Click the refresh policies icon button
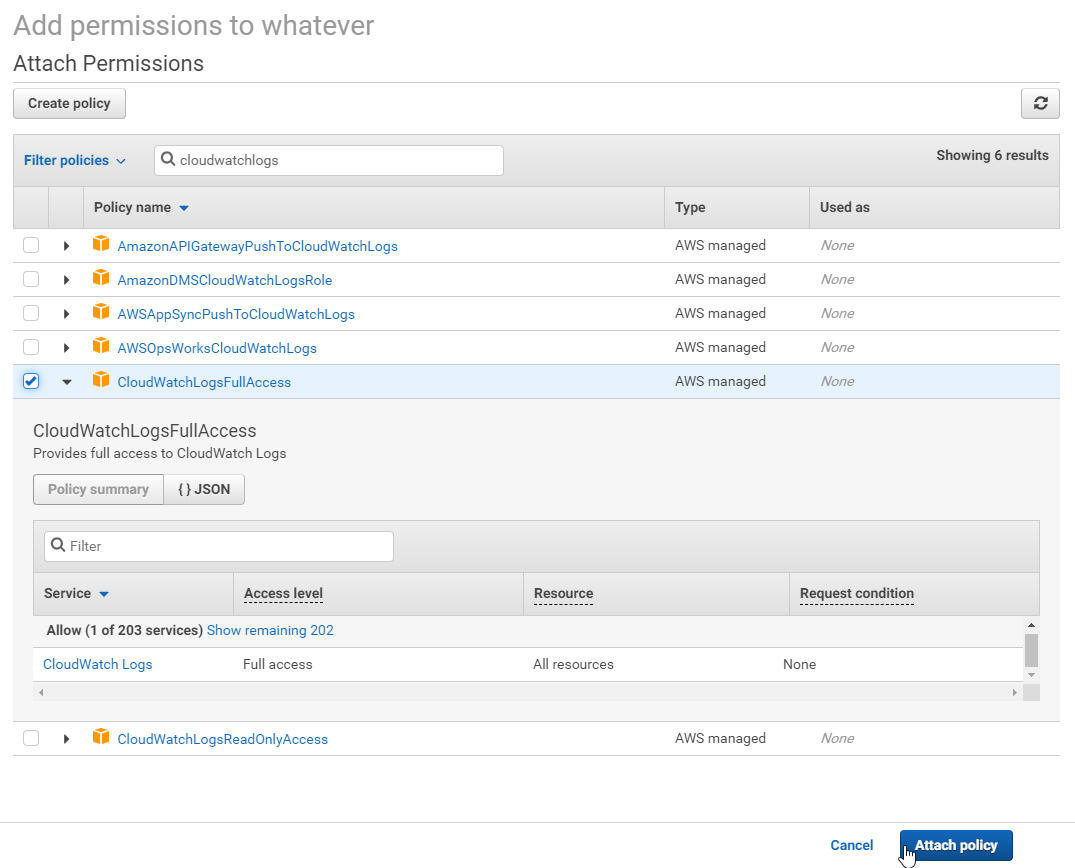 tap(1040, 104)
